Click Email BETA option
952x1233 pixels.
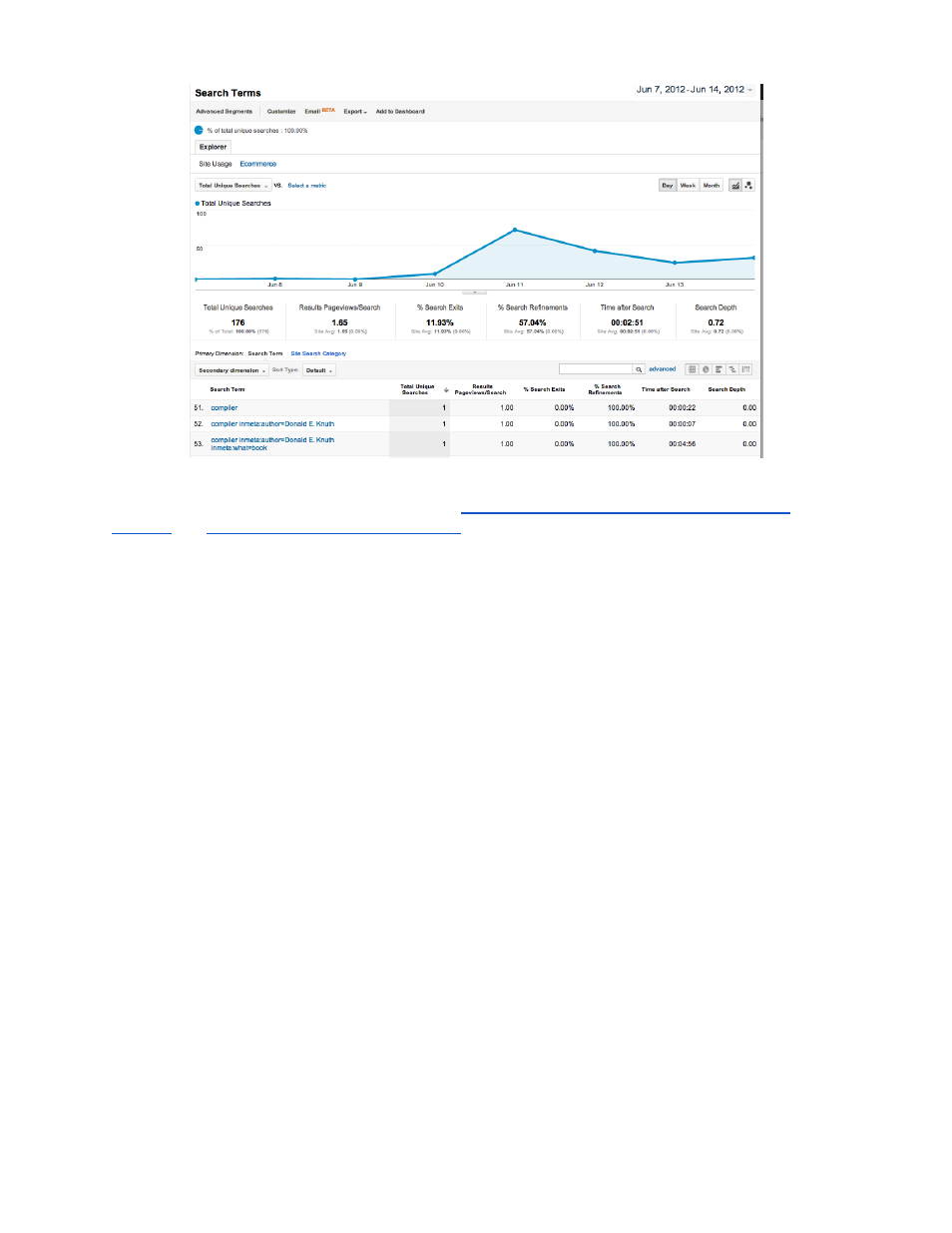320,112
